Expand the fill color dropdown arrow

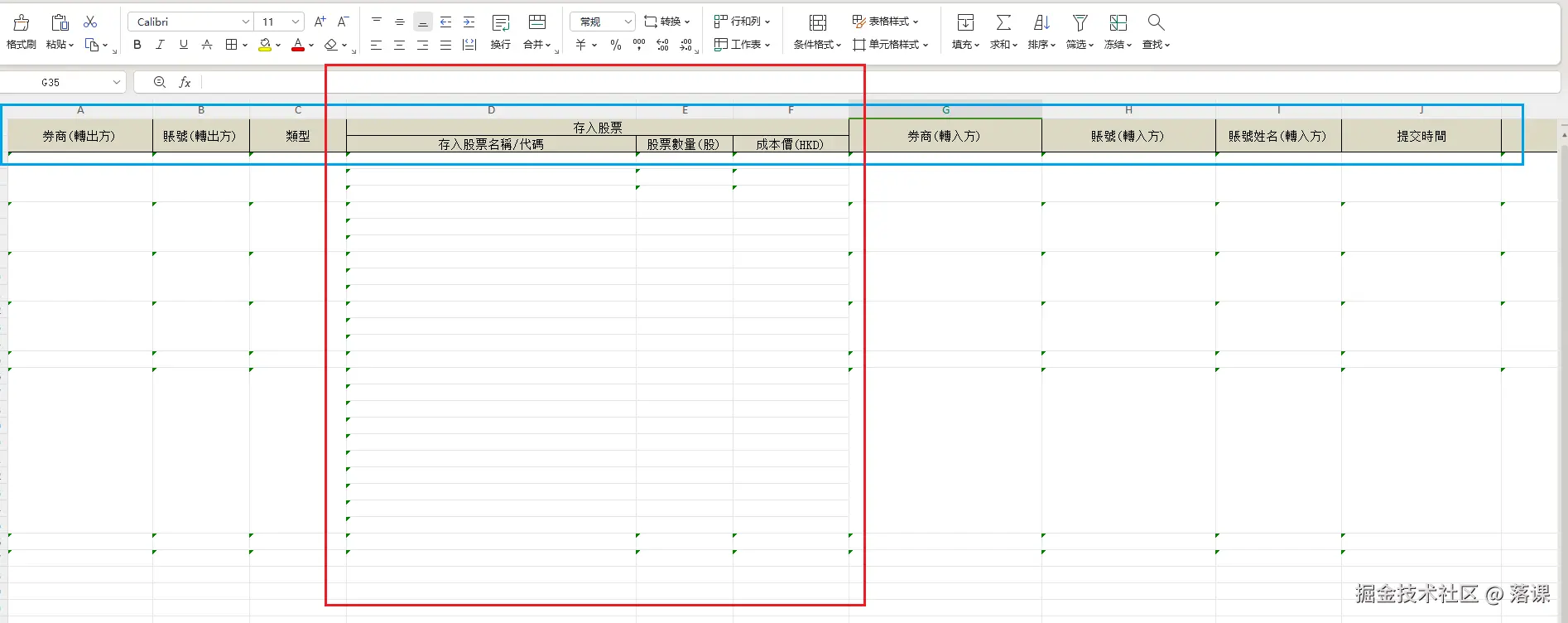coord(278,46)
